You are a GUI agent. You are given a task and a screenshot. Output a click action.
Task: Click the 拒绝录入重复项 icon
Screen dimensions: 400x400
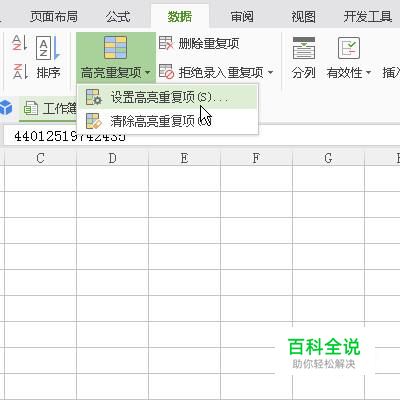[166, 71]
